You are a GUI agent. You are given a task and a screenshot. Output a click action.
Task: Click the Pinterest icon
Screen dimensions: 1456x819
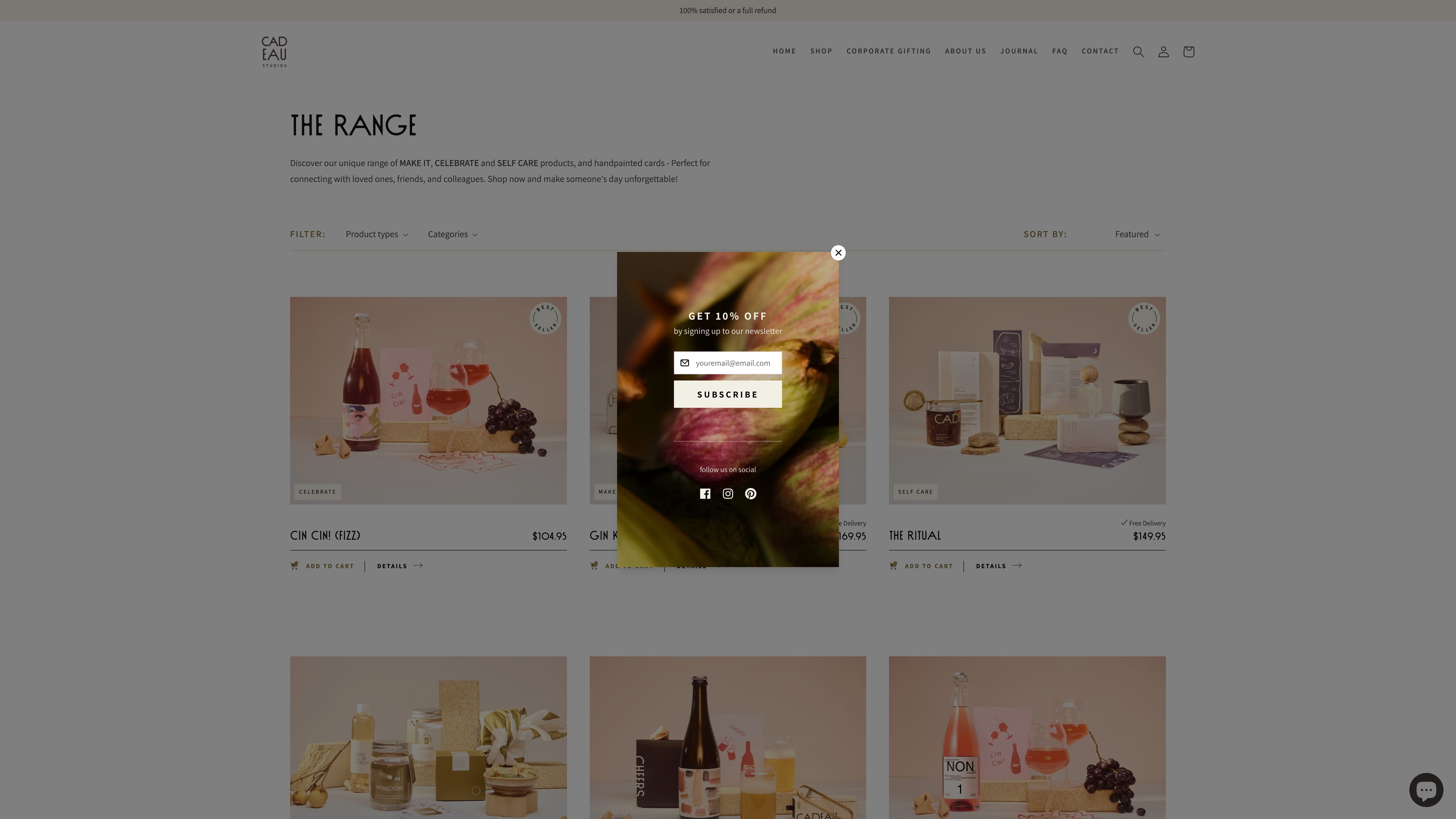(x=750, y=493)
